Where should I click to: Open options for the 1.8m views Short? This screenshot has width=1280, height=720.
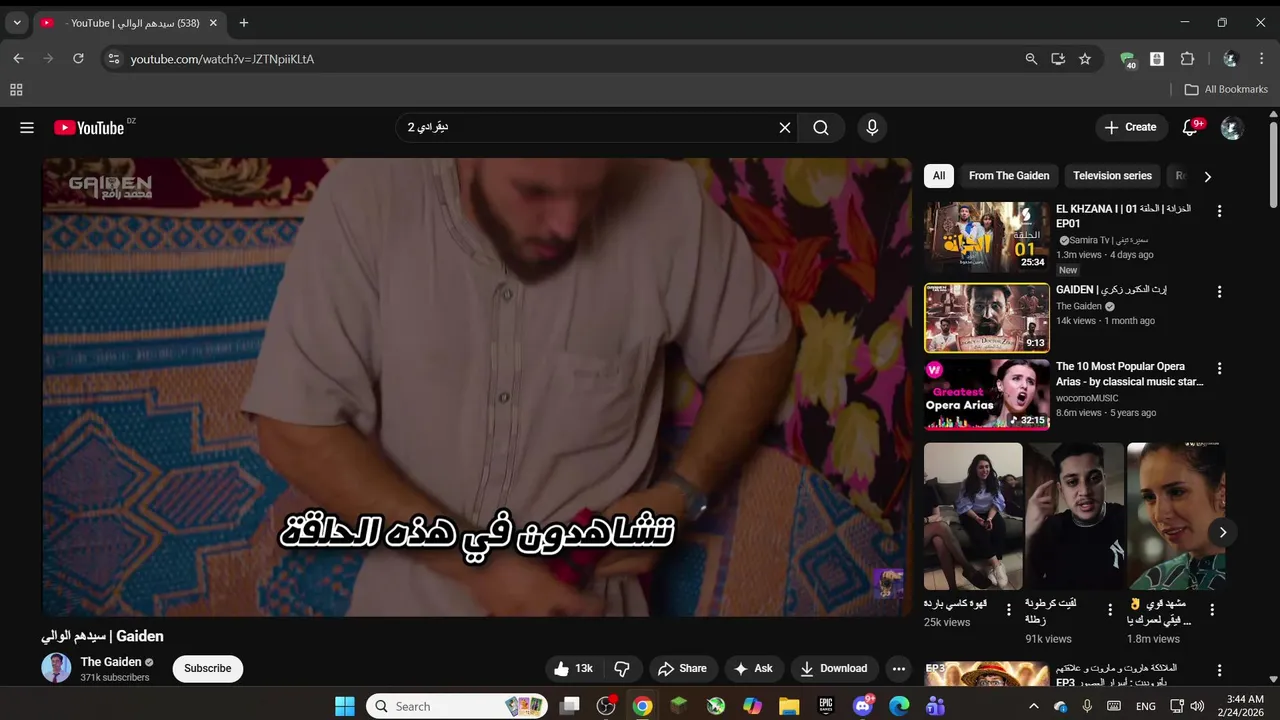1212,610
